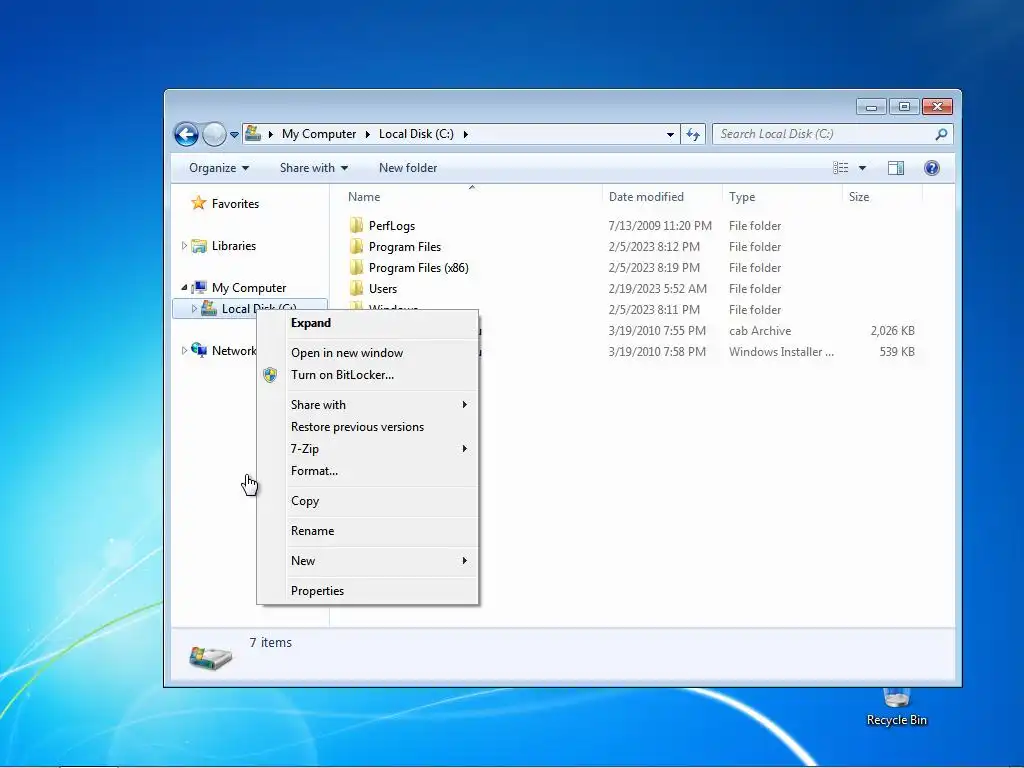Click the drive icon in details pane

pos(210,657)
